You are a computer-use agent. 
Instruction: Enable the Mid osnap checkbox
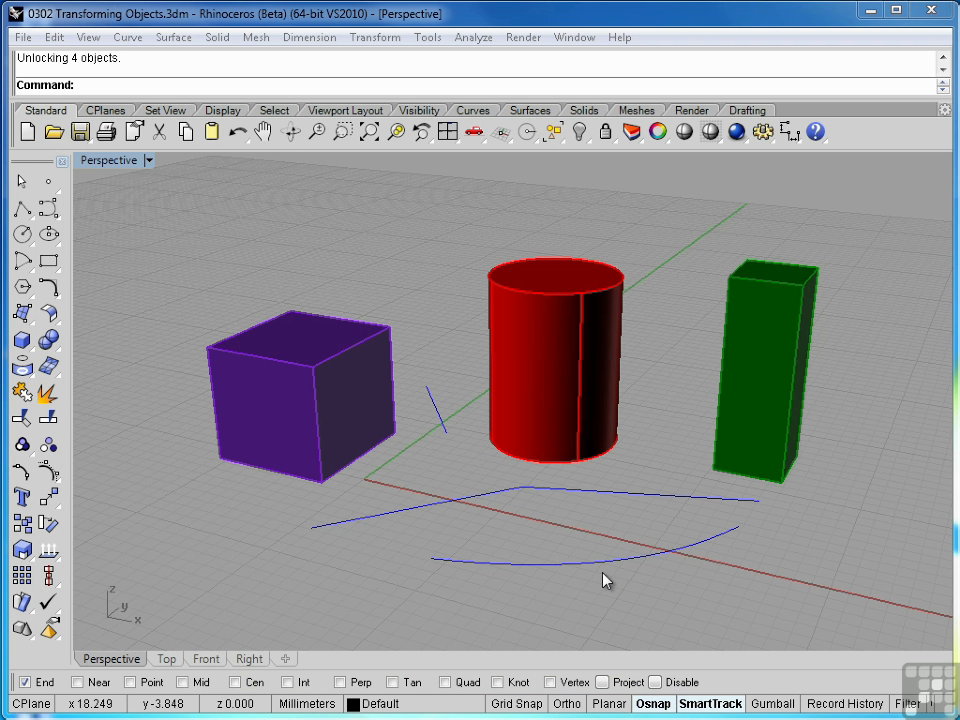[x=182, y=682]
